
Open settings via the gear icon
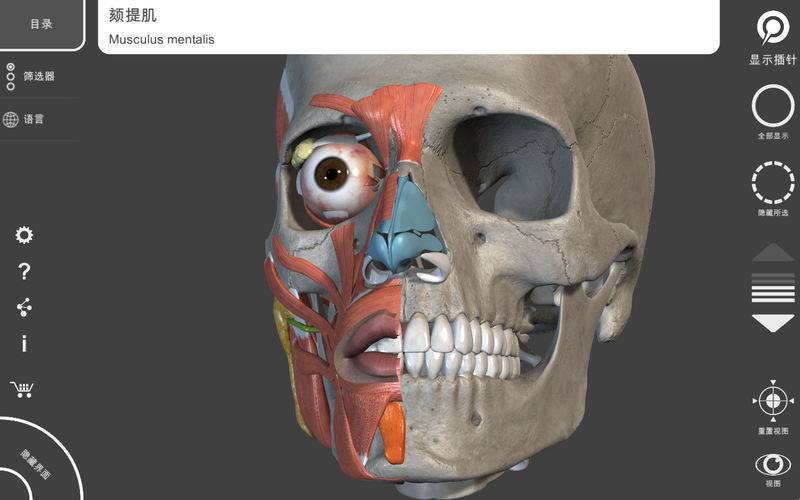click(24, 235)
